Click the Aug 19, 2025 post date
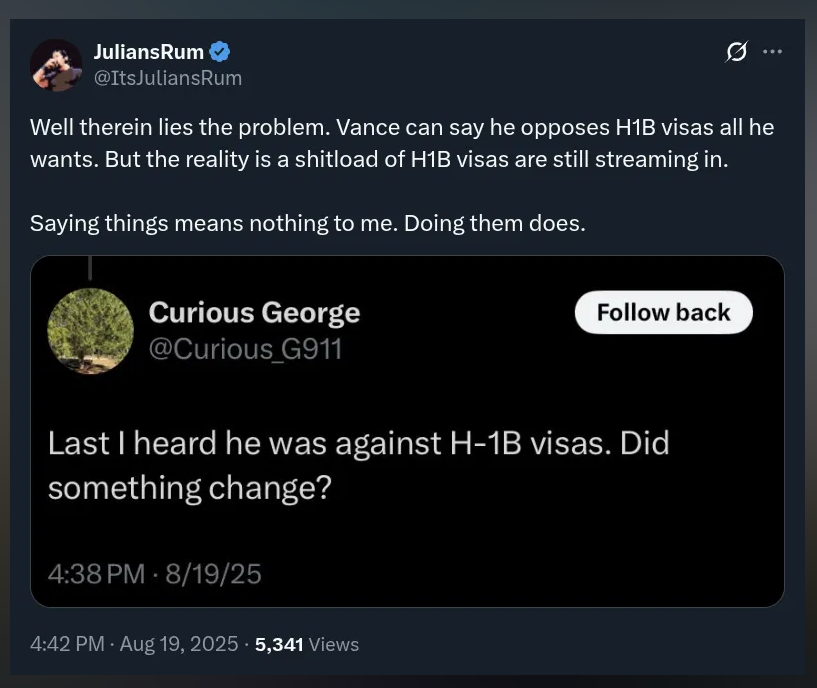This screenshot has width=817, height=688. [178, 644]
